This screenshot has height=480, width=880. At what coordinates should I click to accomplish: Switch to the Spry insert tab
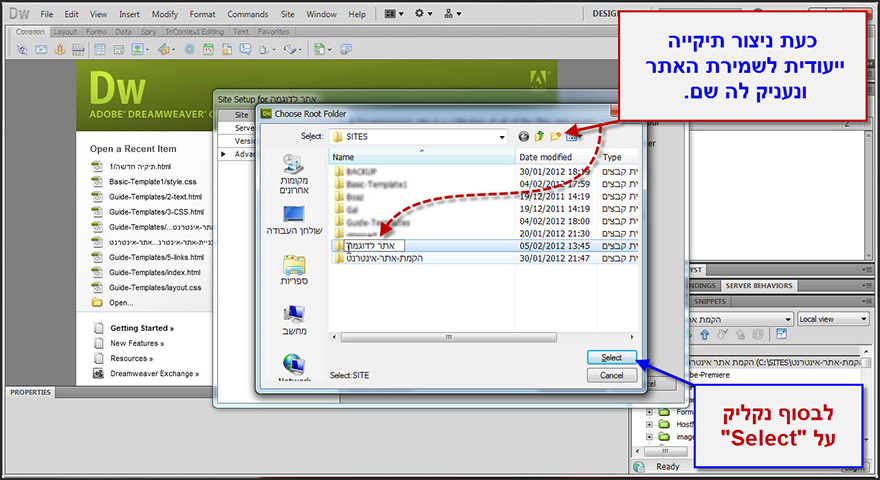click(x=148, y=31)
